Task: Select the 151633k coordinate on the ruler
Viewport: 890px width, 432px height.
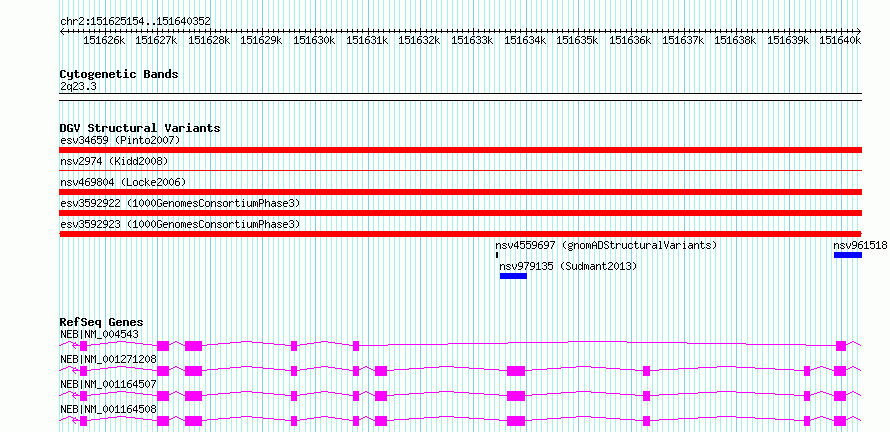Action: [472, 40]
